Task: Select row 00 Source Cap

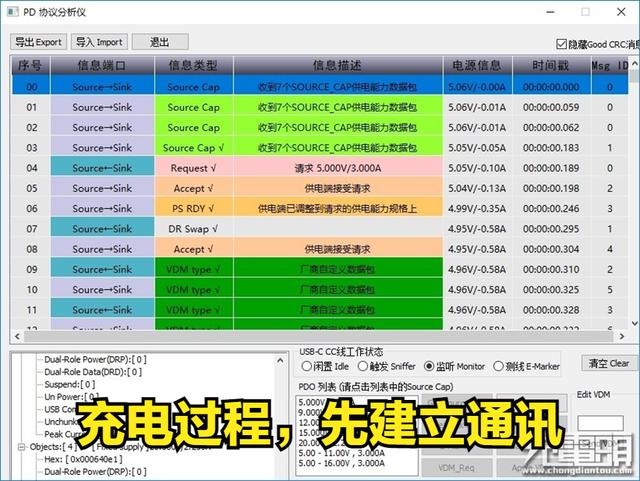Action: (x=320, y=87)
